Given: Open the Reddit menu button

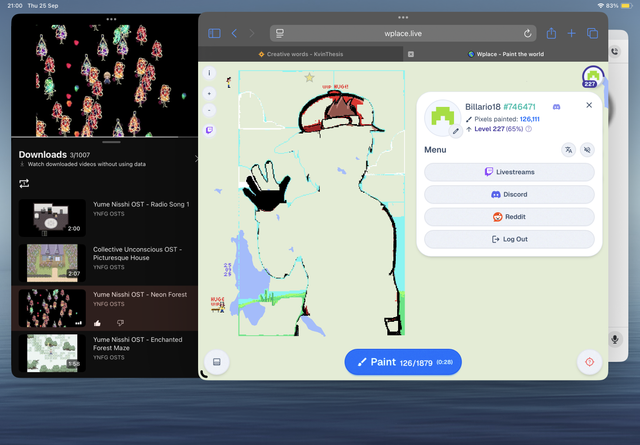Looking at the screenshot, I should 509,217.
